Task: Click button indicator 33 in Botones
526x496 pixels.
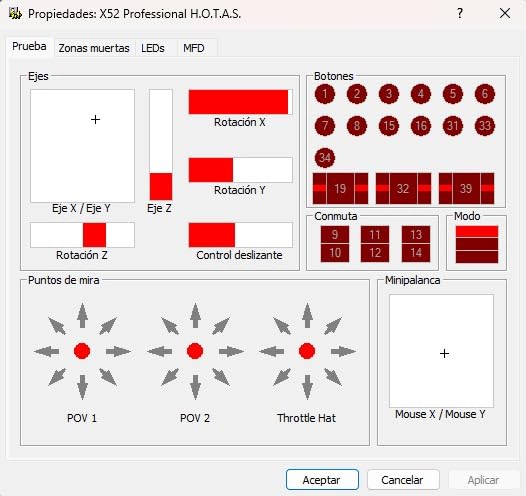Action: point(485,126)
